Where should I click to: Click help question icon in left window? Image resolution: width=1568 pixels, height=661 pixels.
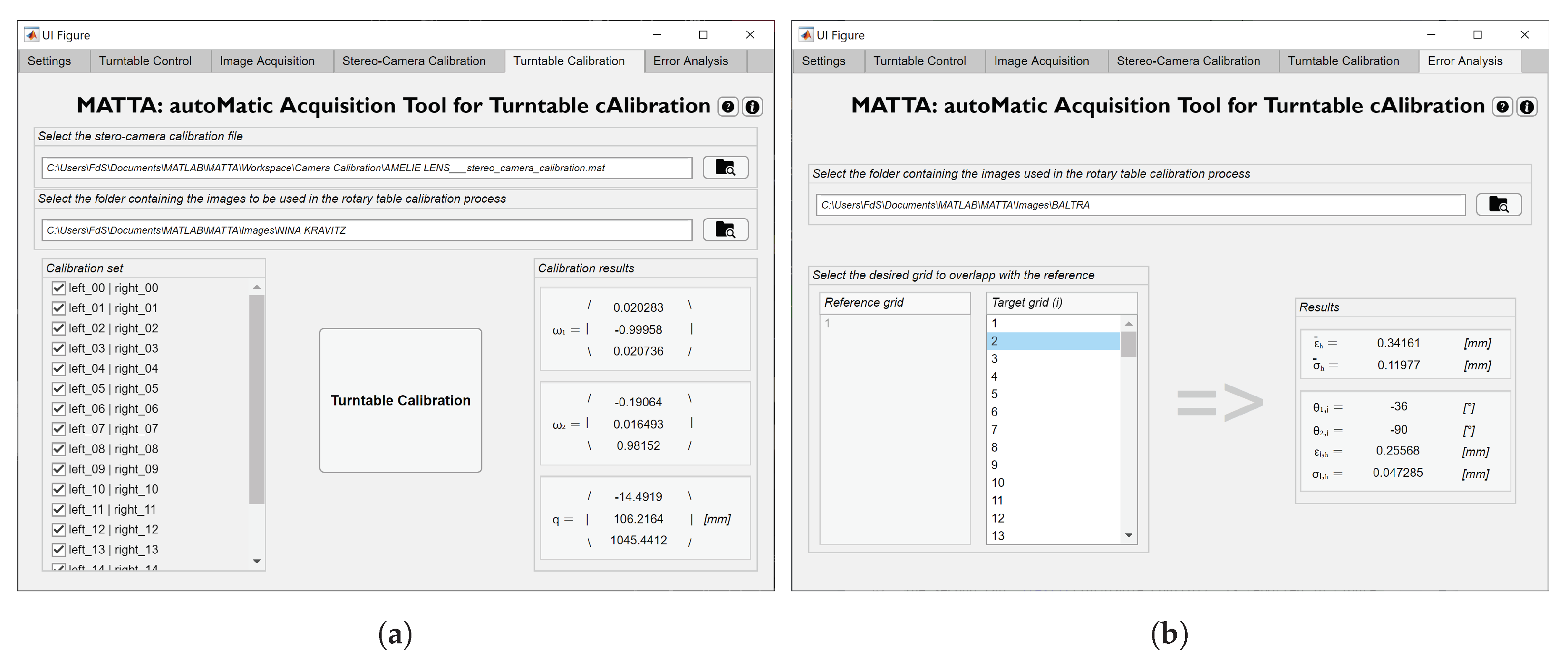pyautogui.click(x=728, y=107)
